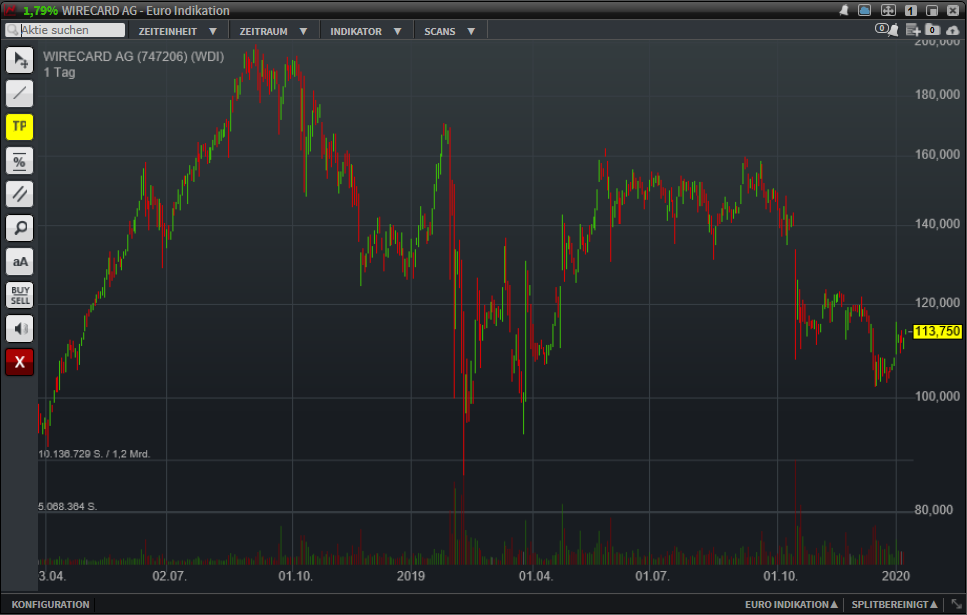Viewport: 967px width, 615px height.
Task: Select the trend line drawing tool
Action: (19, 93)
